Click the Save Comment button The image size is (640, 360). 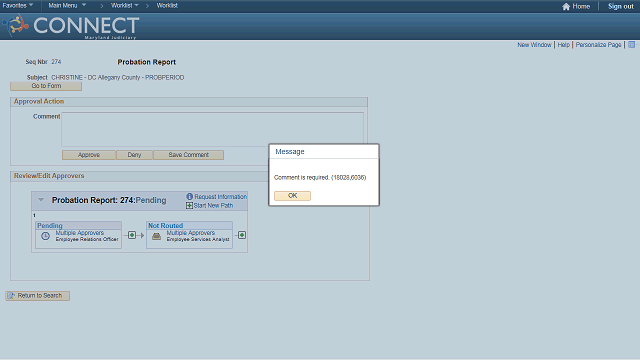[x=188, y=155]
